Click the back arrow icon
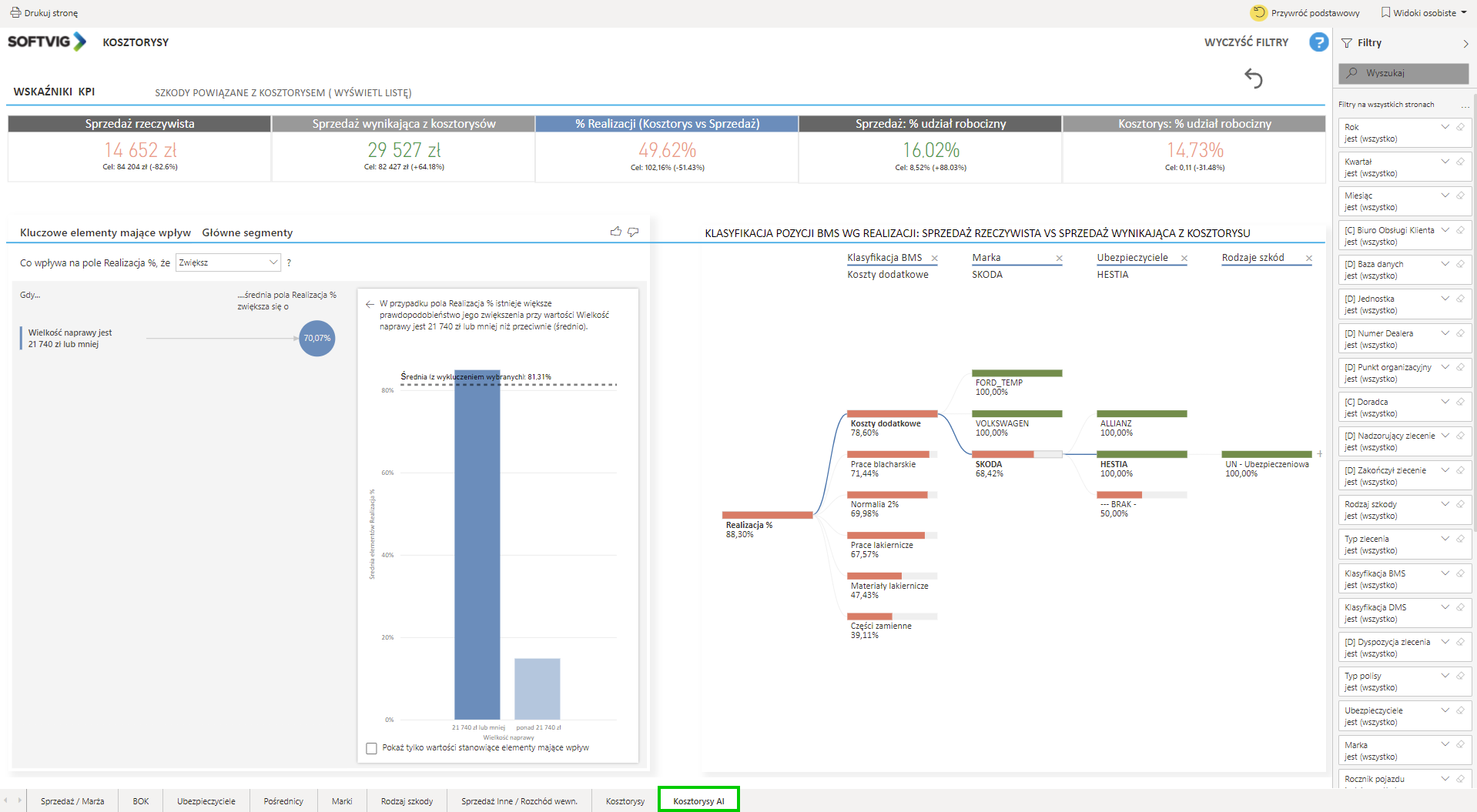 click(1253, 78)
